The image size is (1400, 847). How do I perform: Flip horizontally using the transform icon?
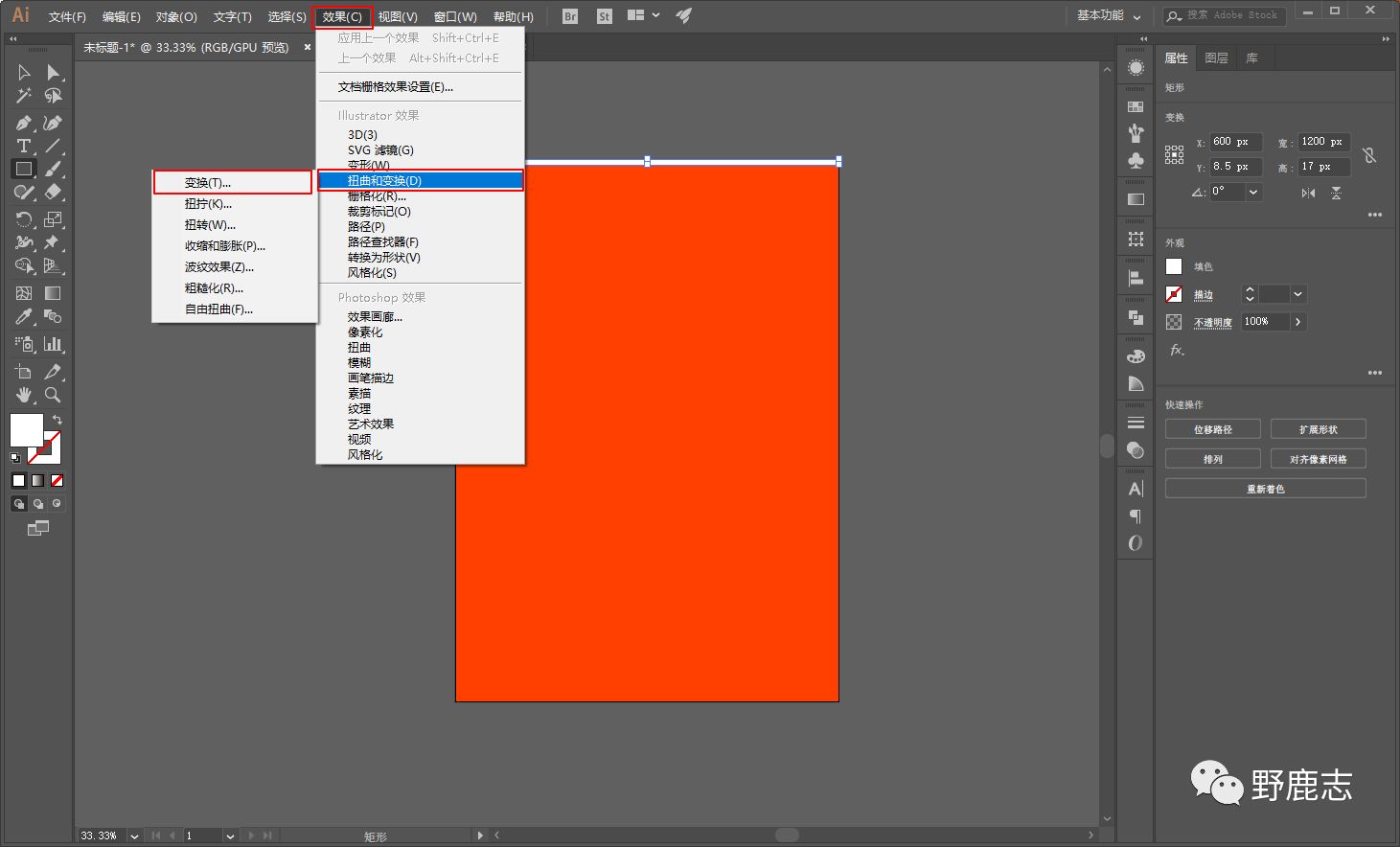tap(1308, 193)
